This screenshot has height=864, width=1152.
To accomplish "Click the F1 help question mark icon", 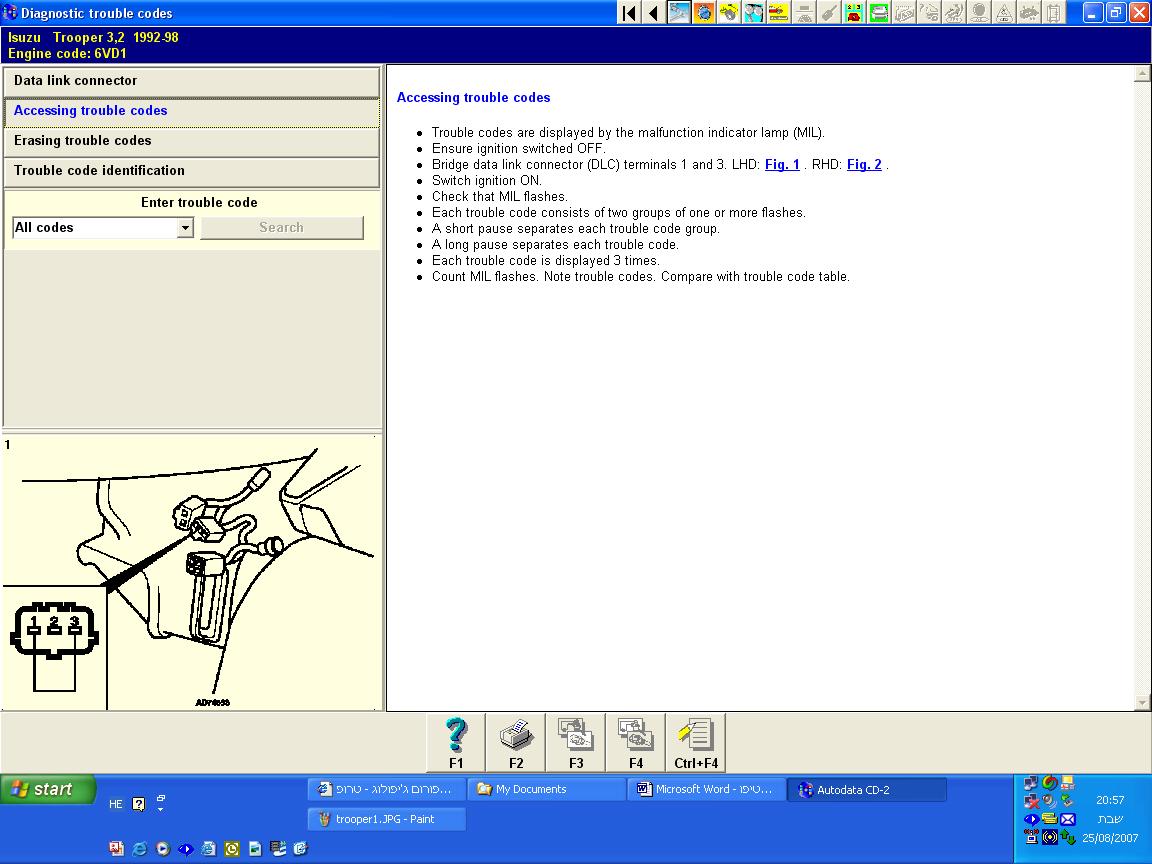I will click(x=456, y=741).
